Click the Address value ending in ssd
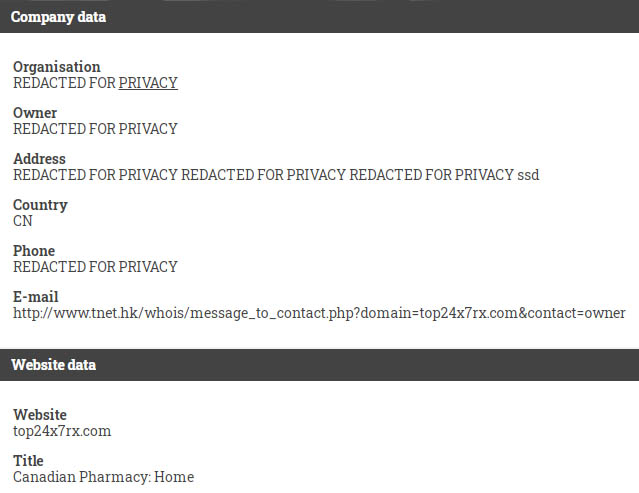The width and height of the screenshot is (639, 493). tap(276, 175)
